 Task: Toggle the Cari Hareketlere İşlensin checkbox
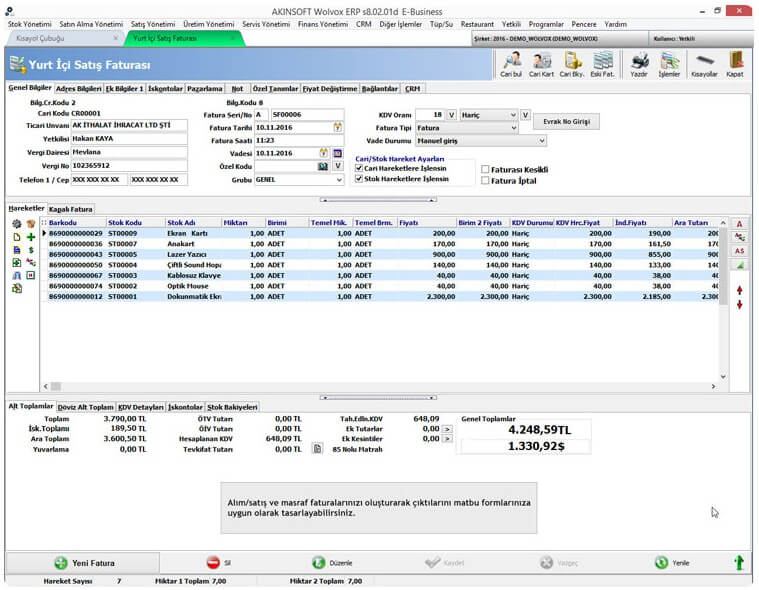tap(359, 168)
